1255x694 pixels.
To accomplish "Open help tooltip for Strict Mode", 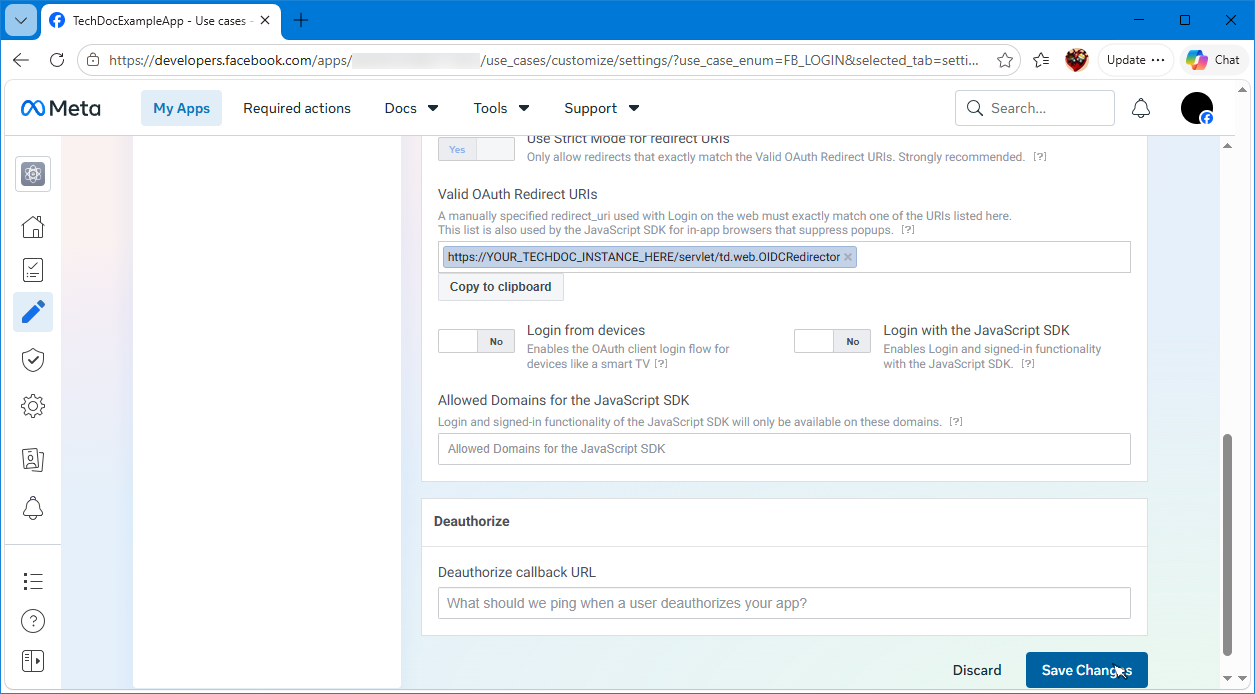I will (1040, 157).
